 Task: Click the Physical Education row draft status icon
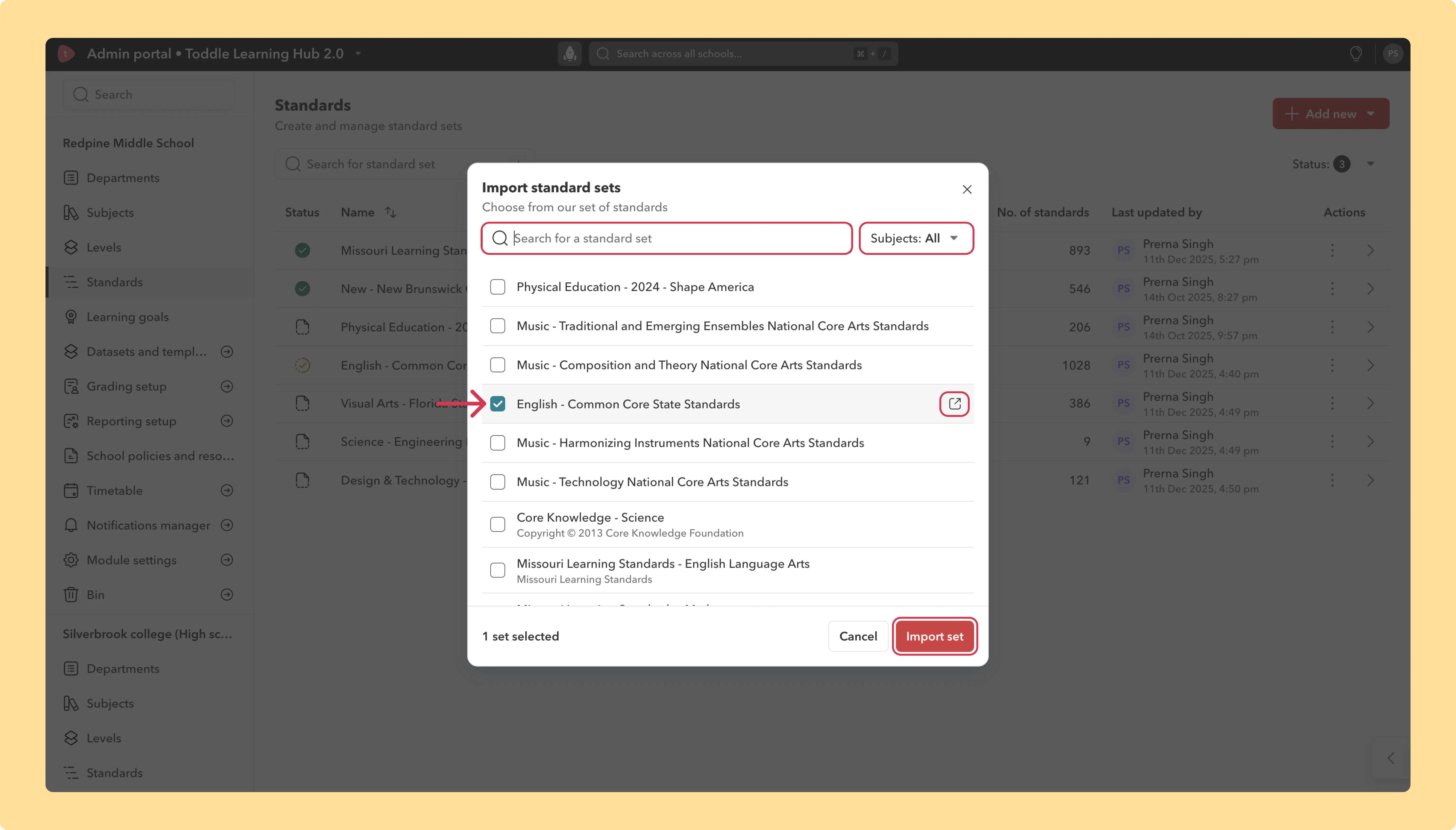click(302, 327)
